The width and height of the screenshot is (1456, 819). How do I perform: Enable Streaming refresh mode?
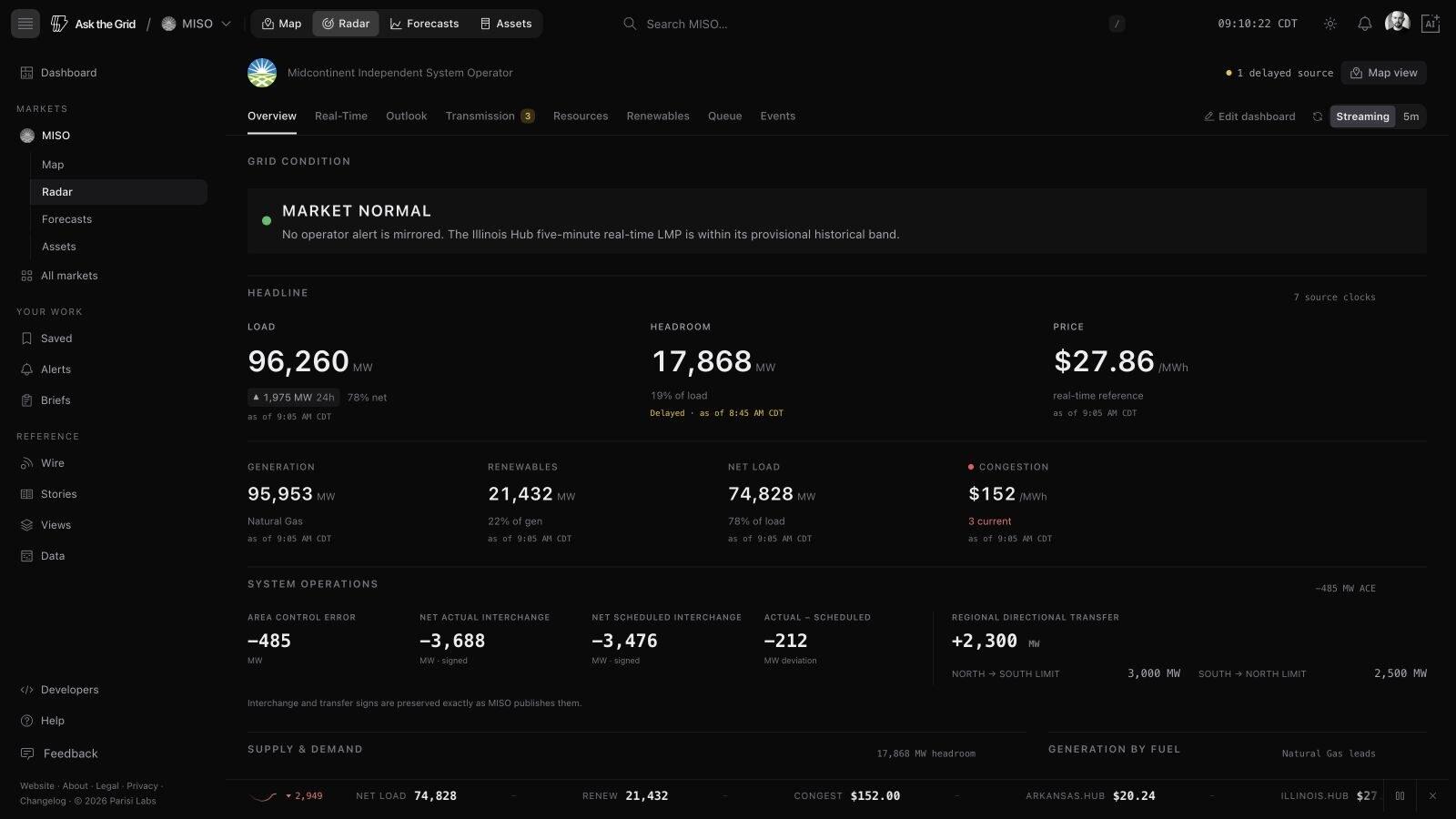pyautogui.click(x=1362, y=116)
